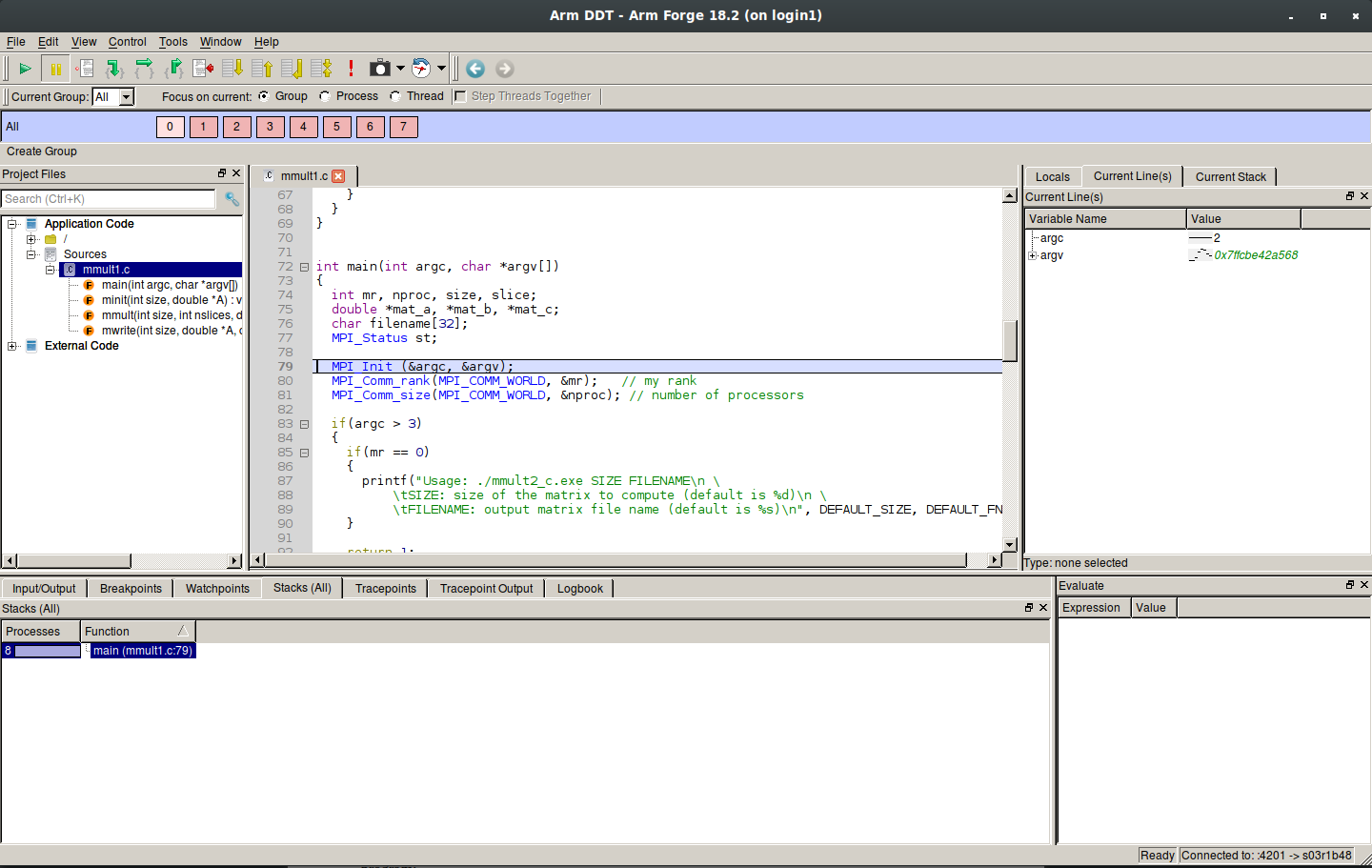Click the Step Into icon
Viewport: 1372px width, 868px height.
[x=114, y=69]
